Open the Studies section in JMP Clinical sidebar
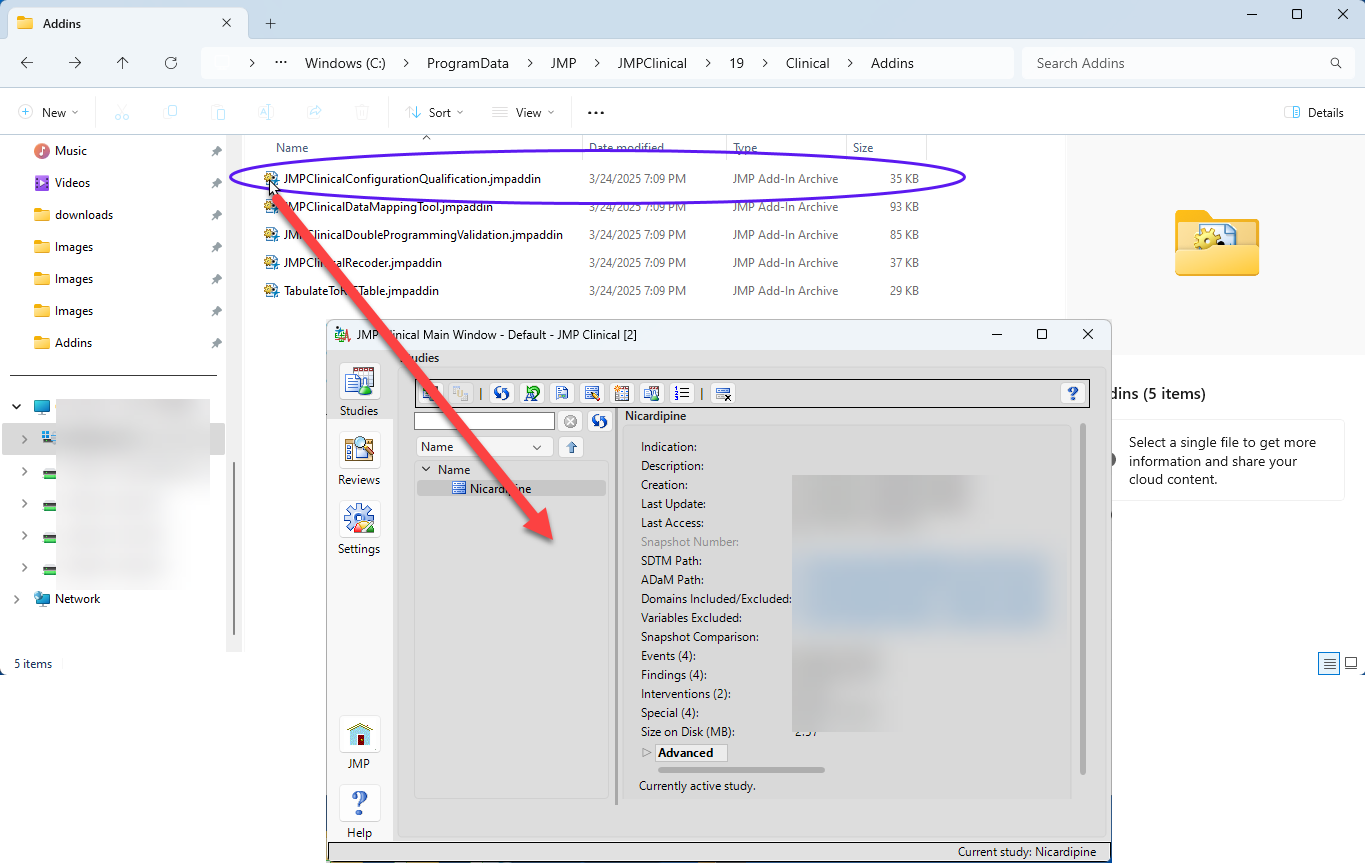This screenshot has height=863, width=1365. [x=359, y=391]
